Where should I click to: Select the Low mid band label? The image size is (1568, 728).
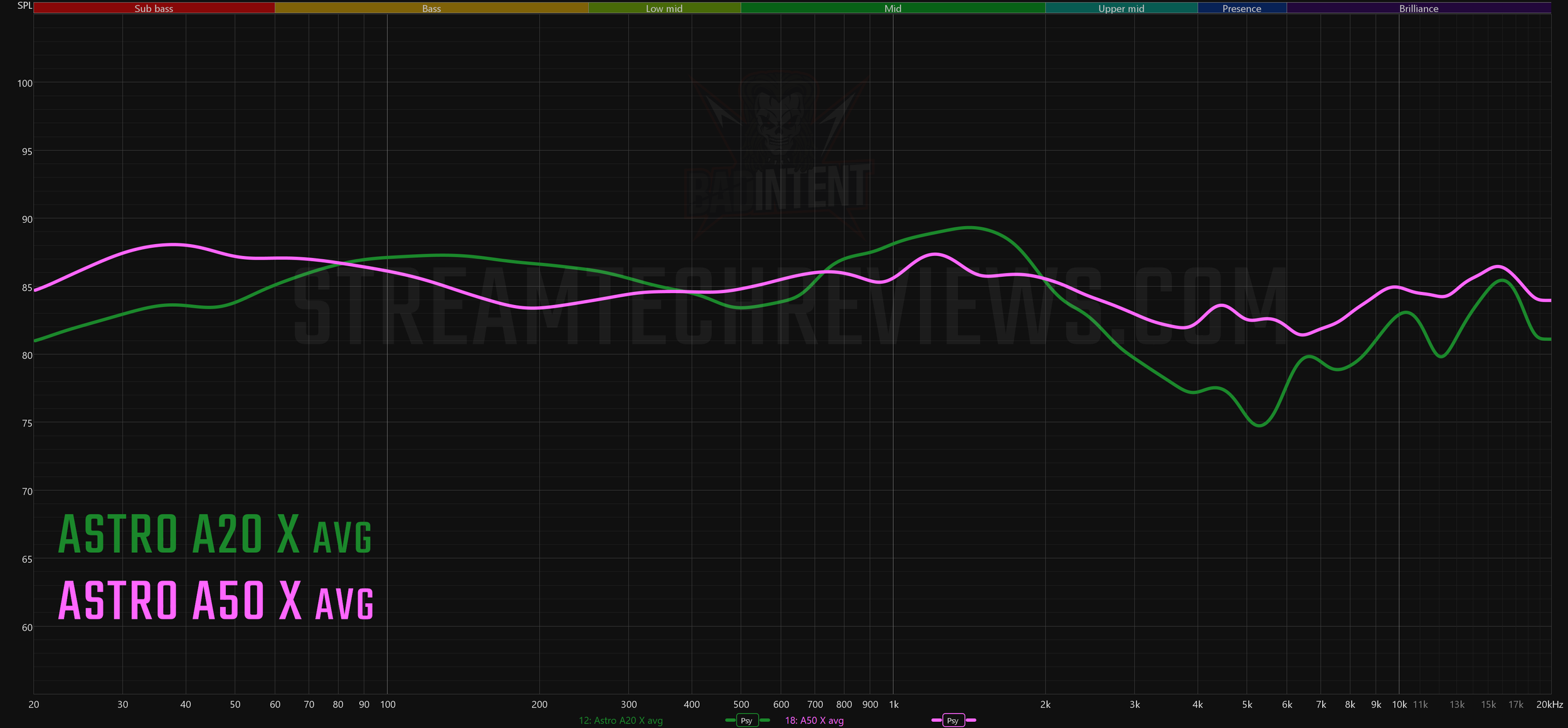(664, 8)
